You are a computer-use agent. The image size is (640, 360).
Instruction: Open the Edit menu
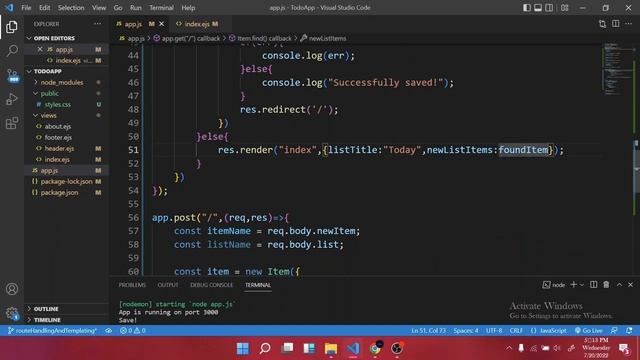[x=44, y=8]
